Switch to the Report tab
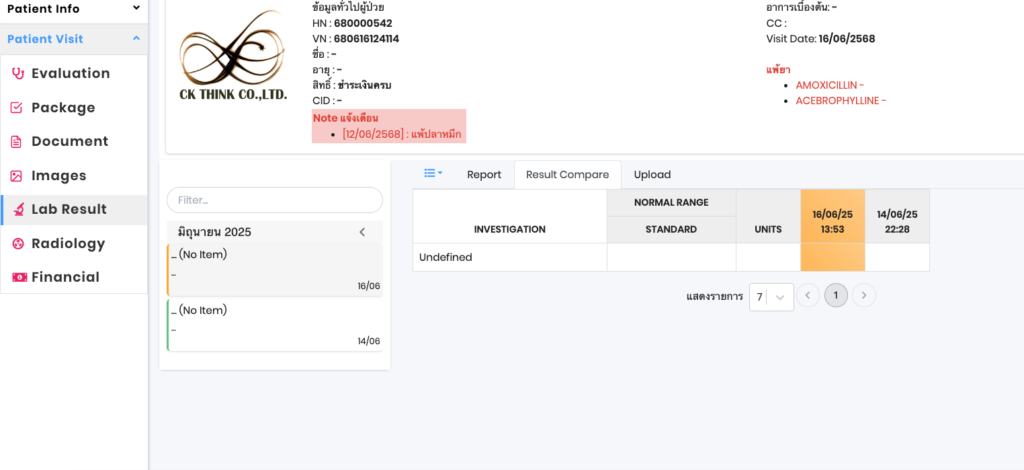The height and width of the screenshot is (470, 1024). (484, 174)
